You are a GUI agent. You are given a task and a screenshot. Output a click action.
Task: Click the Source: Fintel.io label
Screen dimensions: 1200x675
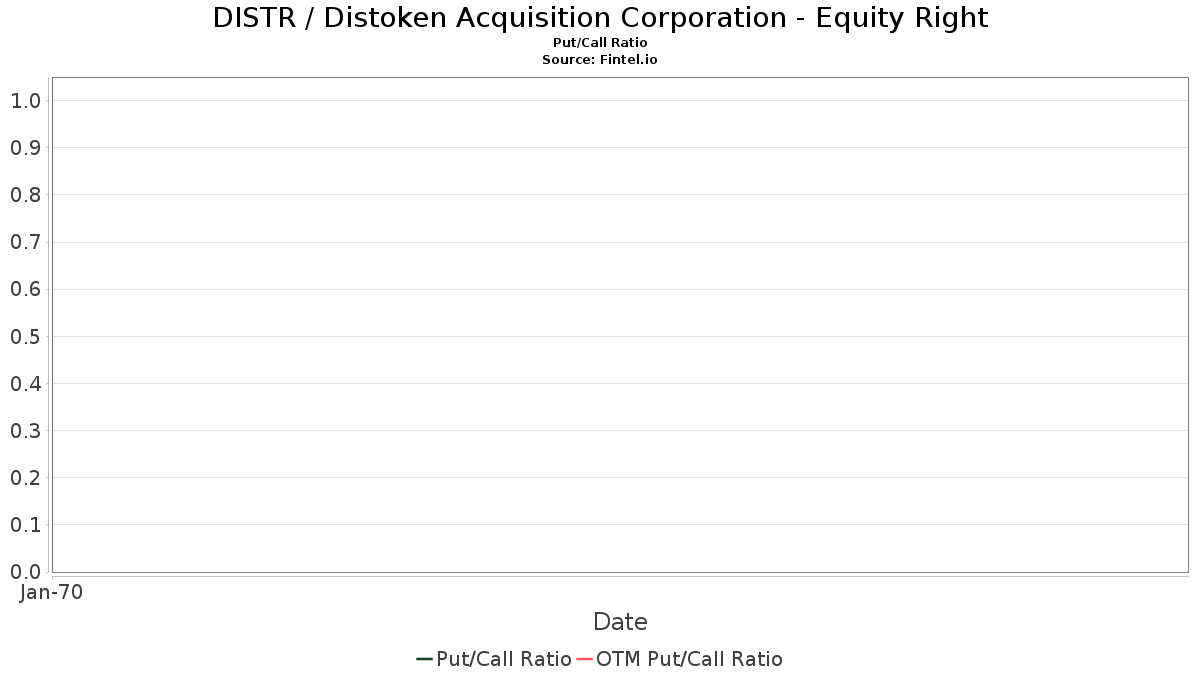click(600, 60)
